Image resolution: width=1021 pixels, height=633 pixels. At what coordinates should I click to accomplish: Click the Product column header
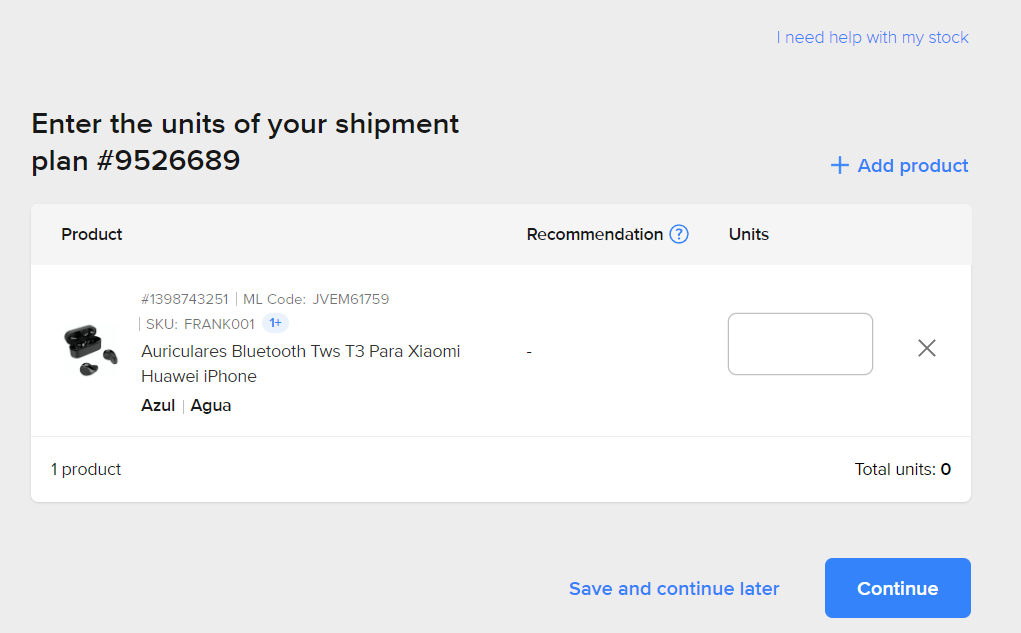(92, 234)
